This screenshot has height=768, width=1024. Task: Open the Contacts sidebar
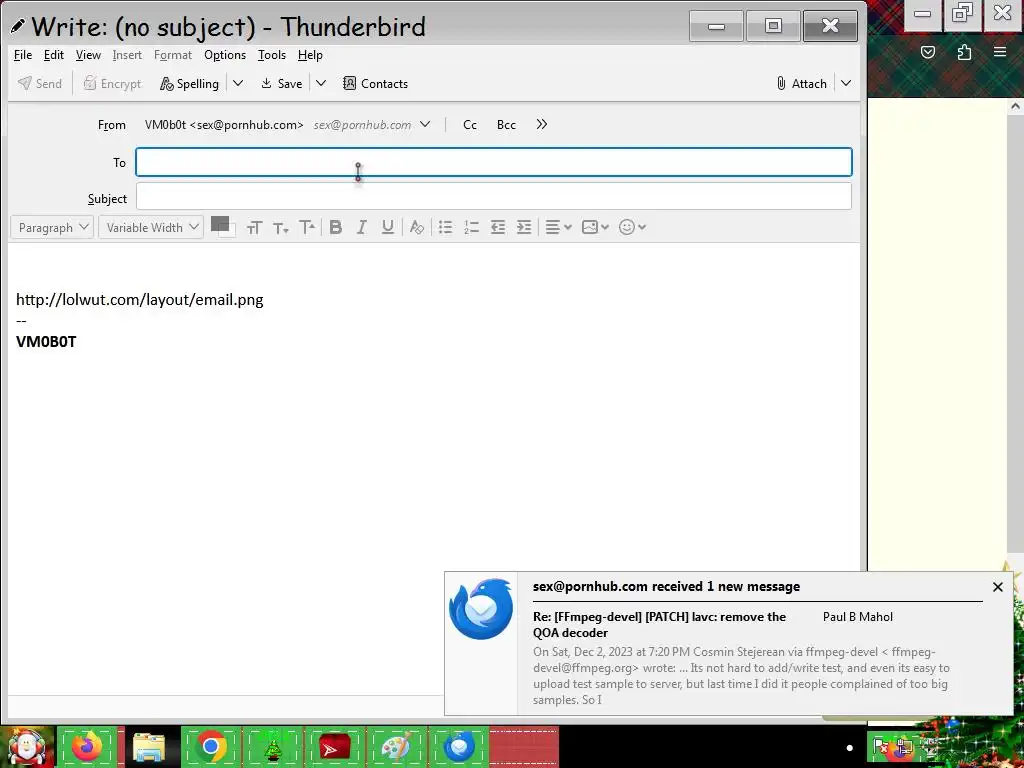pos(376,84)
